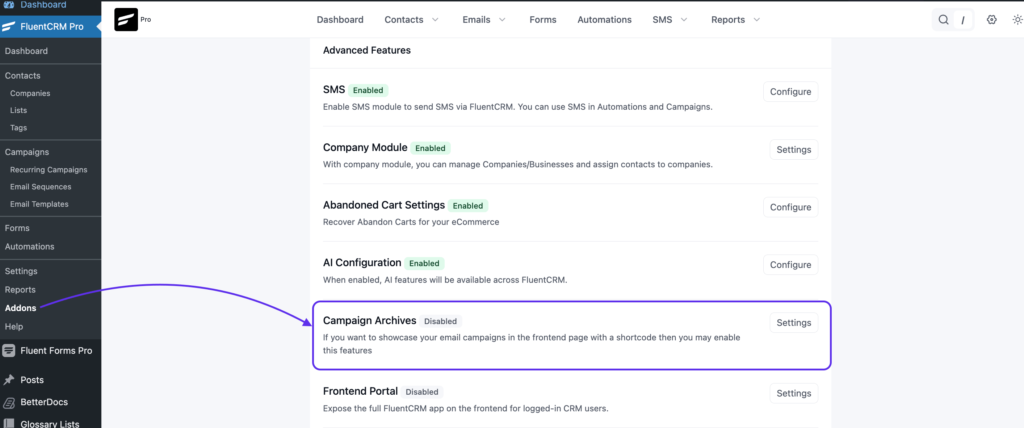Click the Frontend Portal title
1024x428 pixels.
pos(360,391)
